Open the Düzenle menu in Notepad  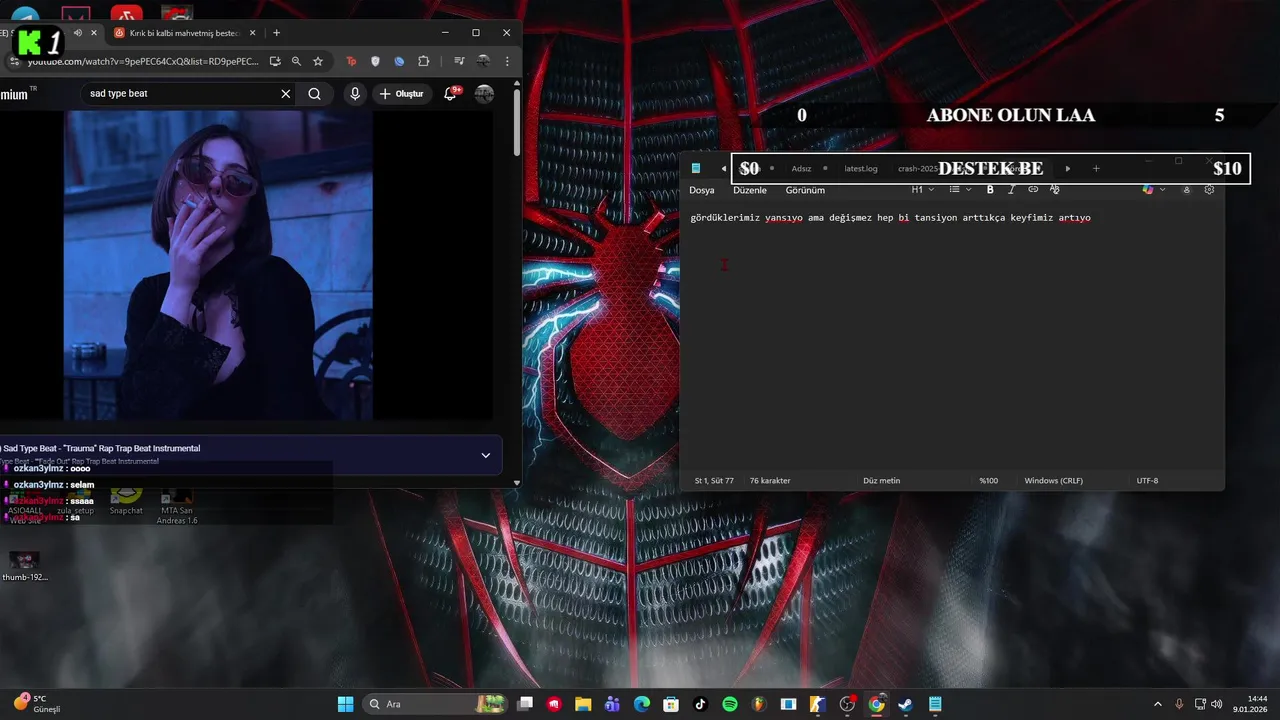[750, 190]
